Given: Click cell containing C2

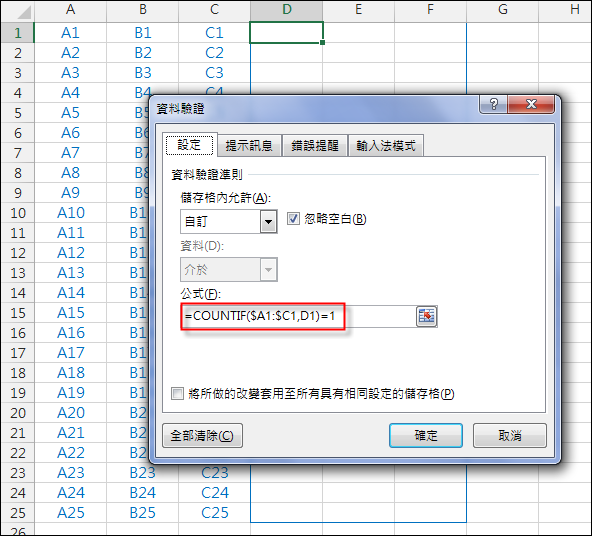Looking at the screenshot, I should point(214,53).
